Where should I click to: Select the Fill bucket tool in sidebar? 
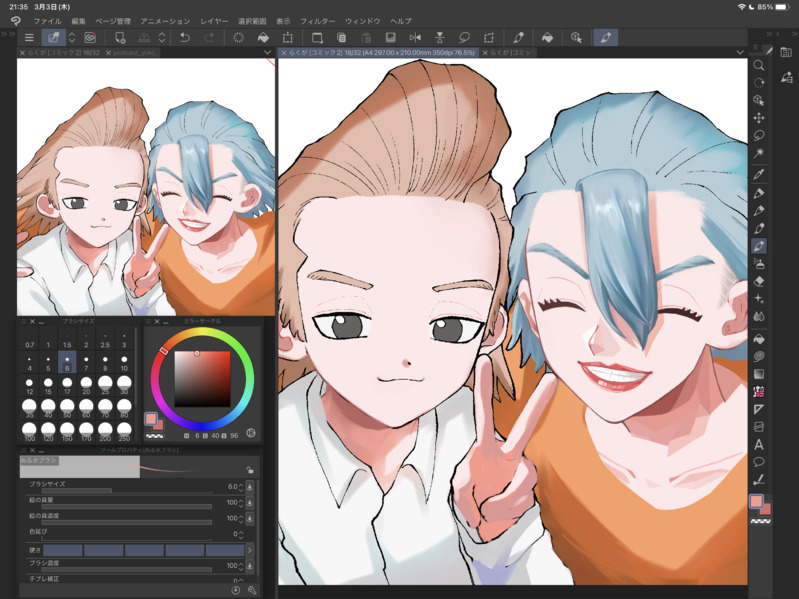pos(759,339)
